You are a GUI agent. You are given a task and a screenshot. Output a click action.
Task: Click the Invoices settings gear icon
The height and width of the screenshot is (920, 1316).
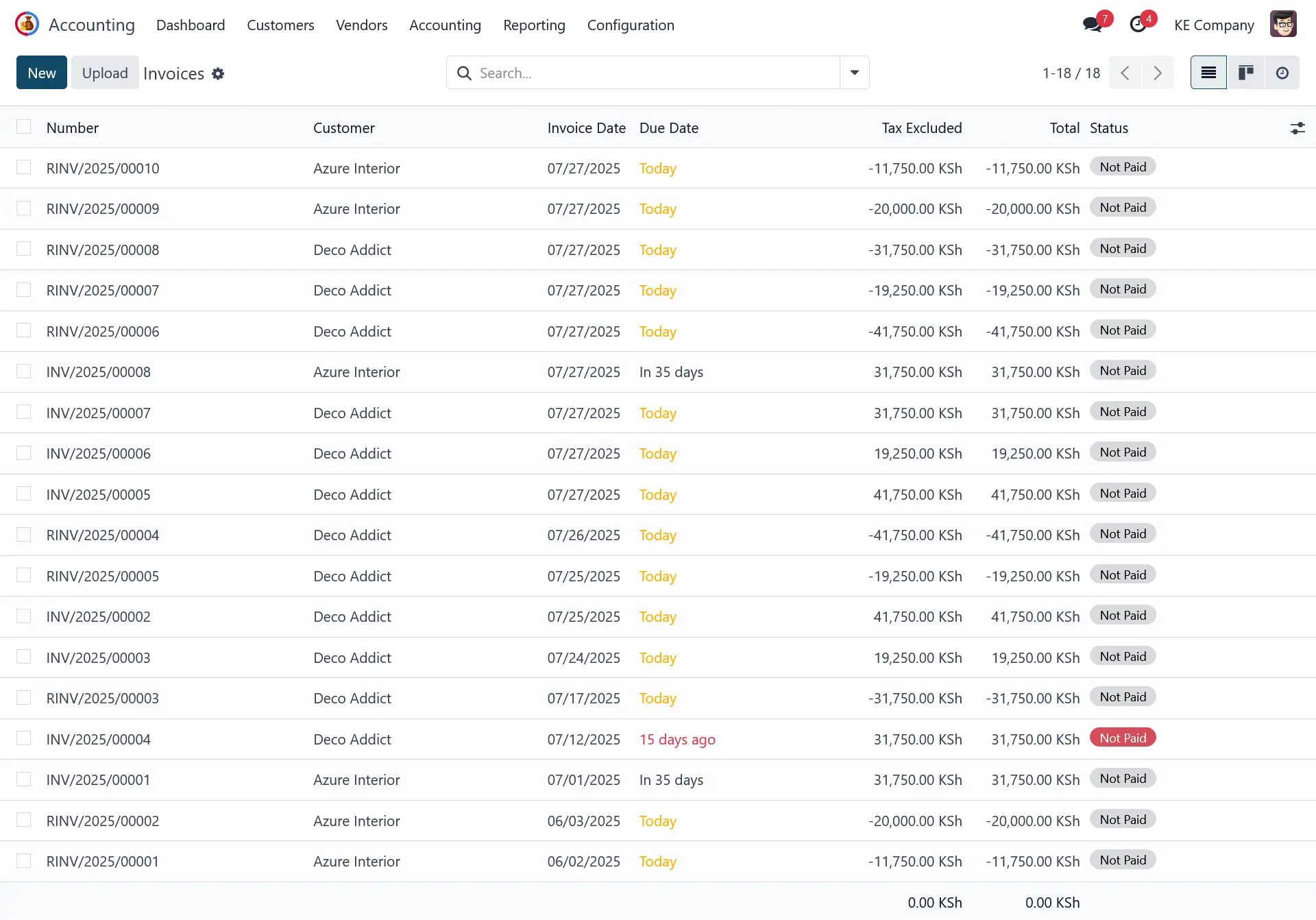[218, 73]
